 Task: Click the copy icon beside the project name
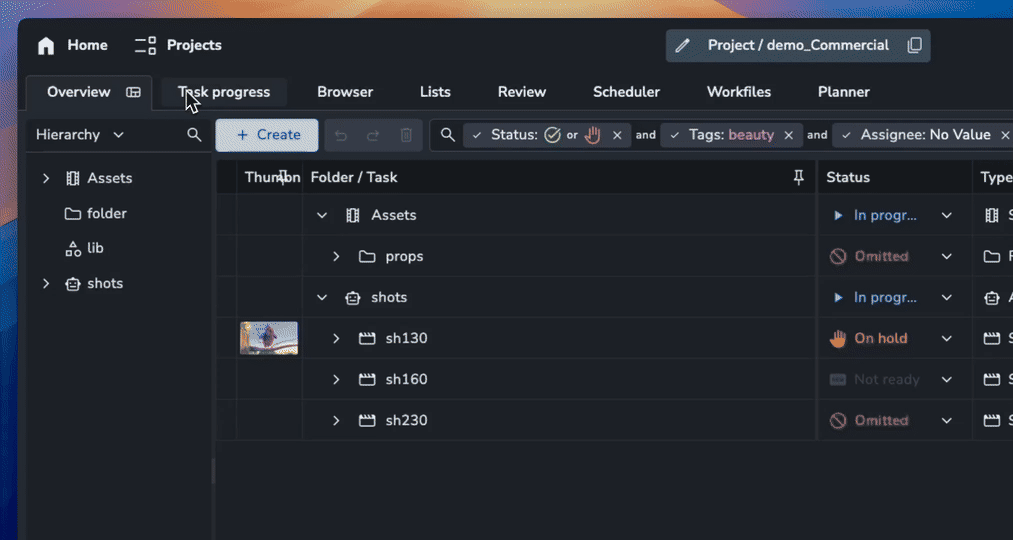914,45
